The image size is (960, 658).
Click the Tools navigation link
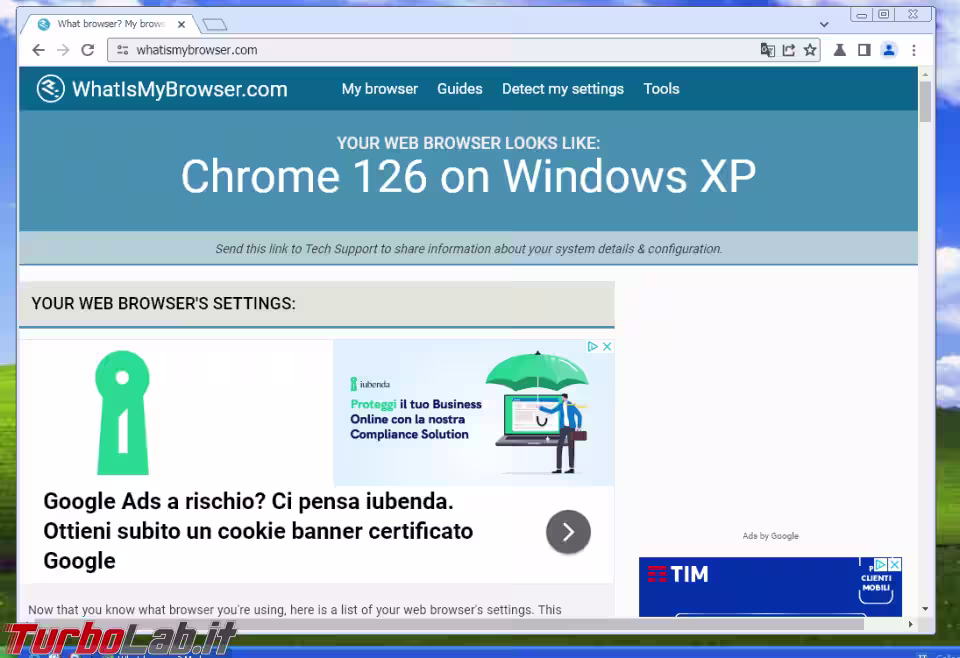[x=661, y=89]
